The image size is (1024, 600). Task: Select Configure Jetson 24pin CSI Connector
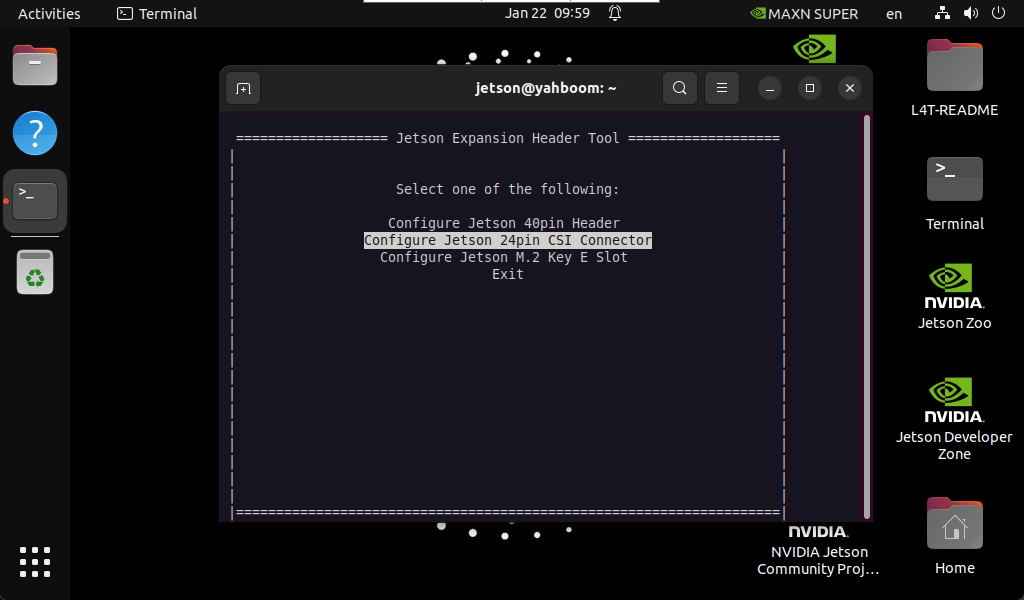pyautogui.click(x=507, y=240)
